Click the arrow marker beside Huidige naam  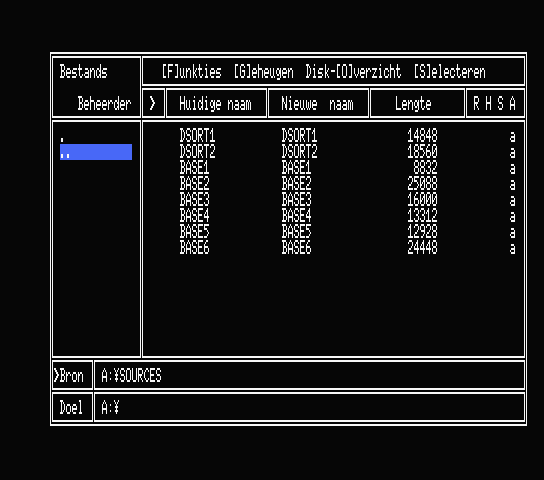(153, 103)
